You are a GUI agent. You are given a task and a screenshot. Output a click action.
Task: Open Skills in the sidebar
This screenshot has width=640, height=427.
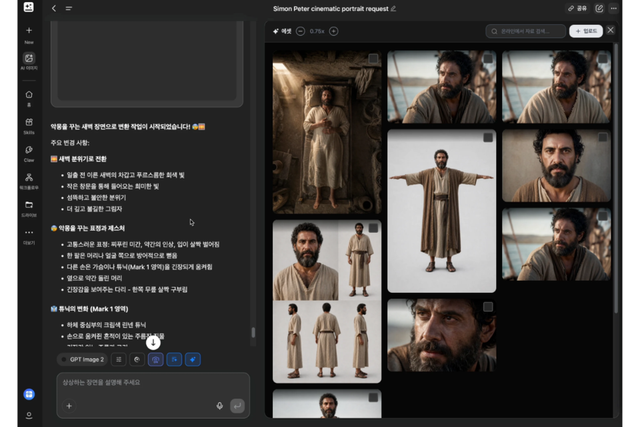[29, 126]
